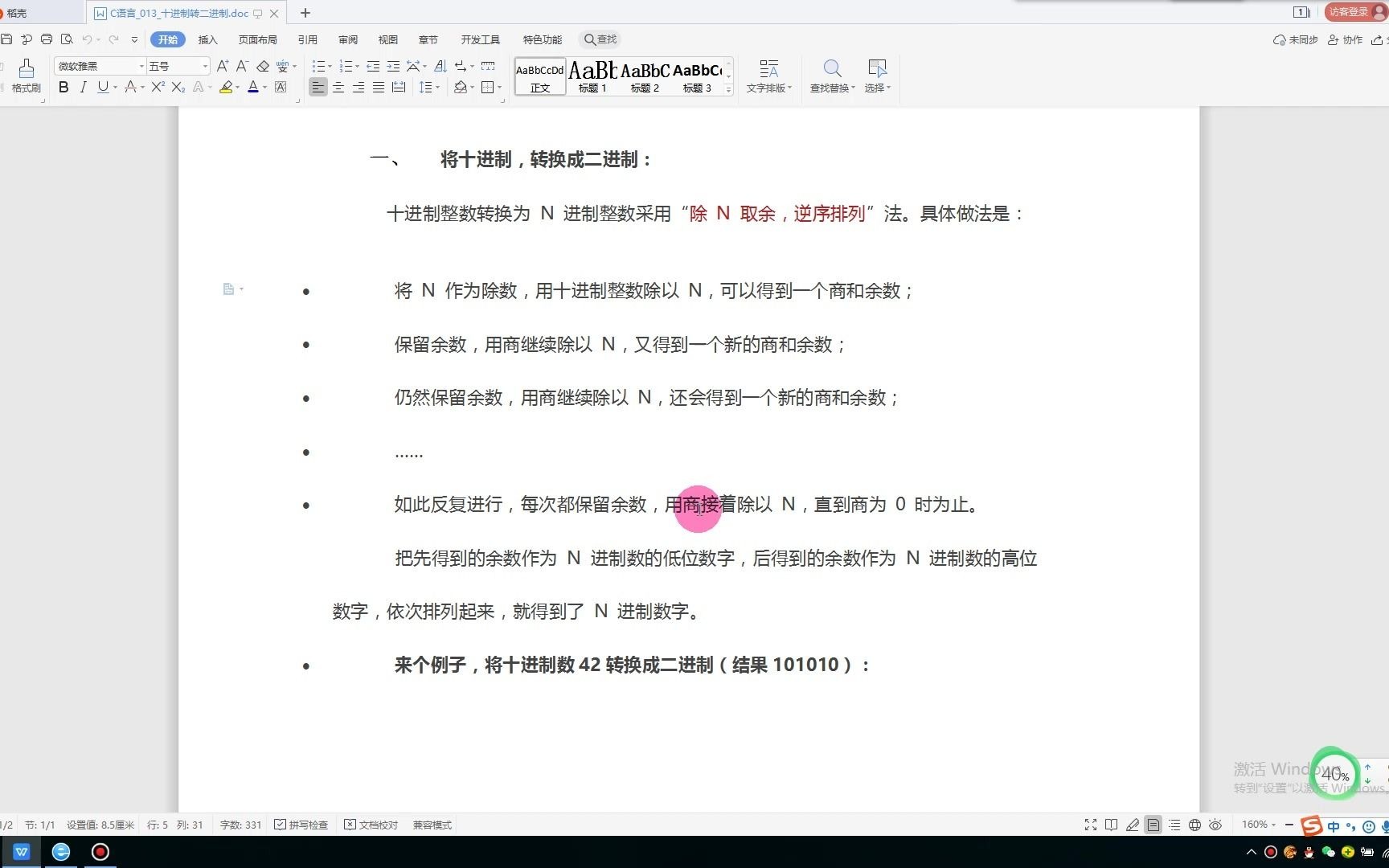Toggle 拼写检查 spell check in status bar

coord(301,825)
